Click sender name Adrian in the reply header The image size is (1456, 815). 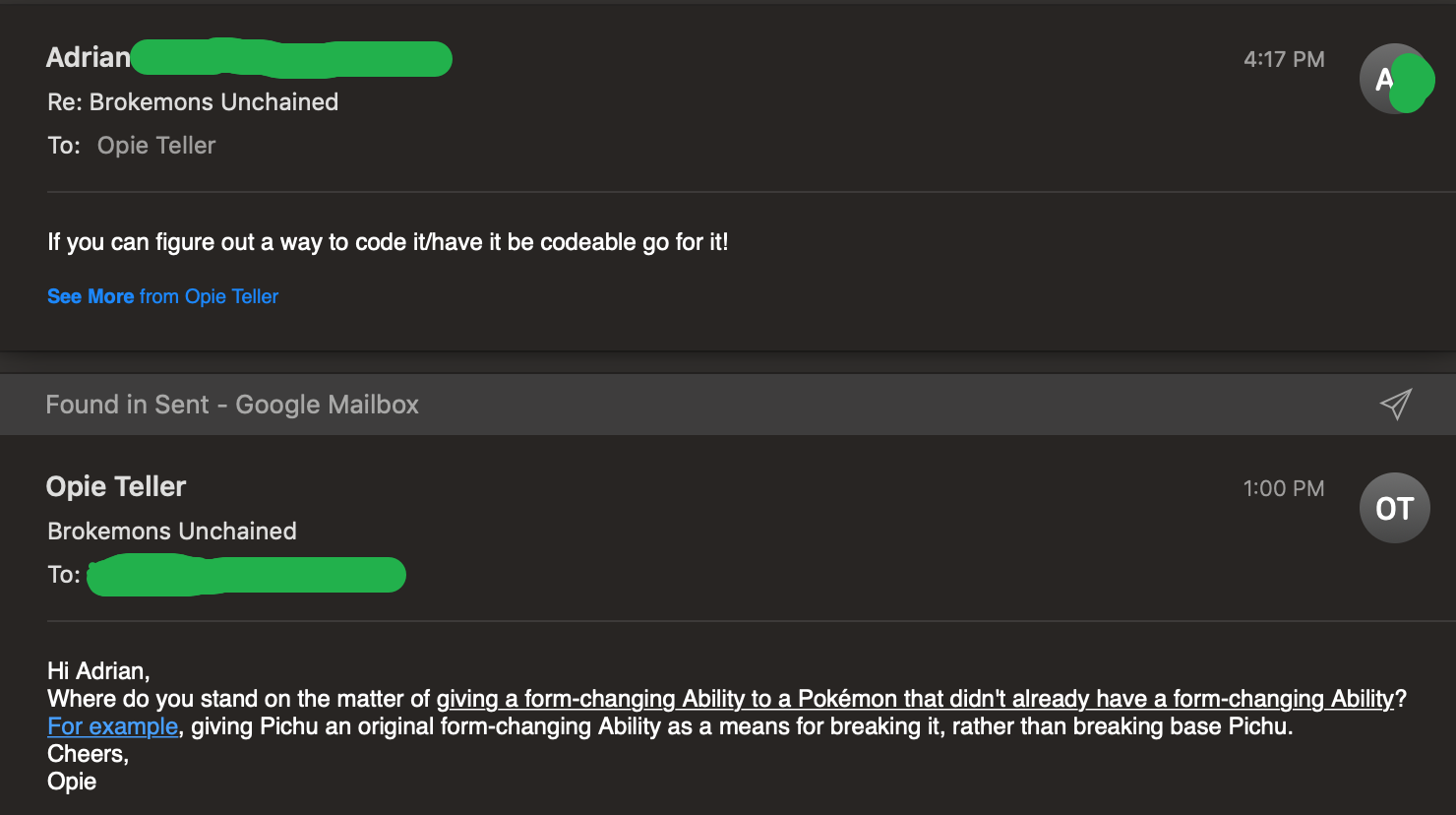pos(88,58)
